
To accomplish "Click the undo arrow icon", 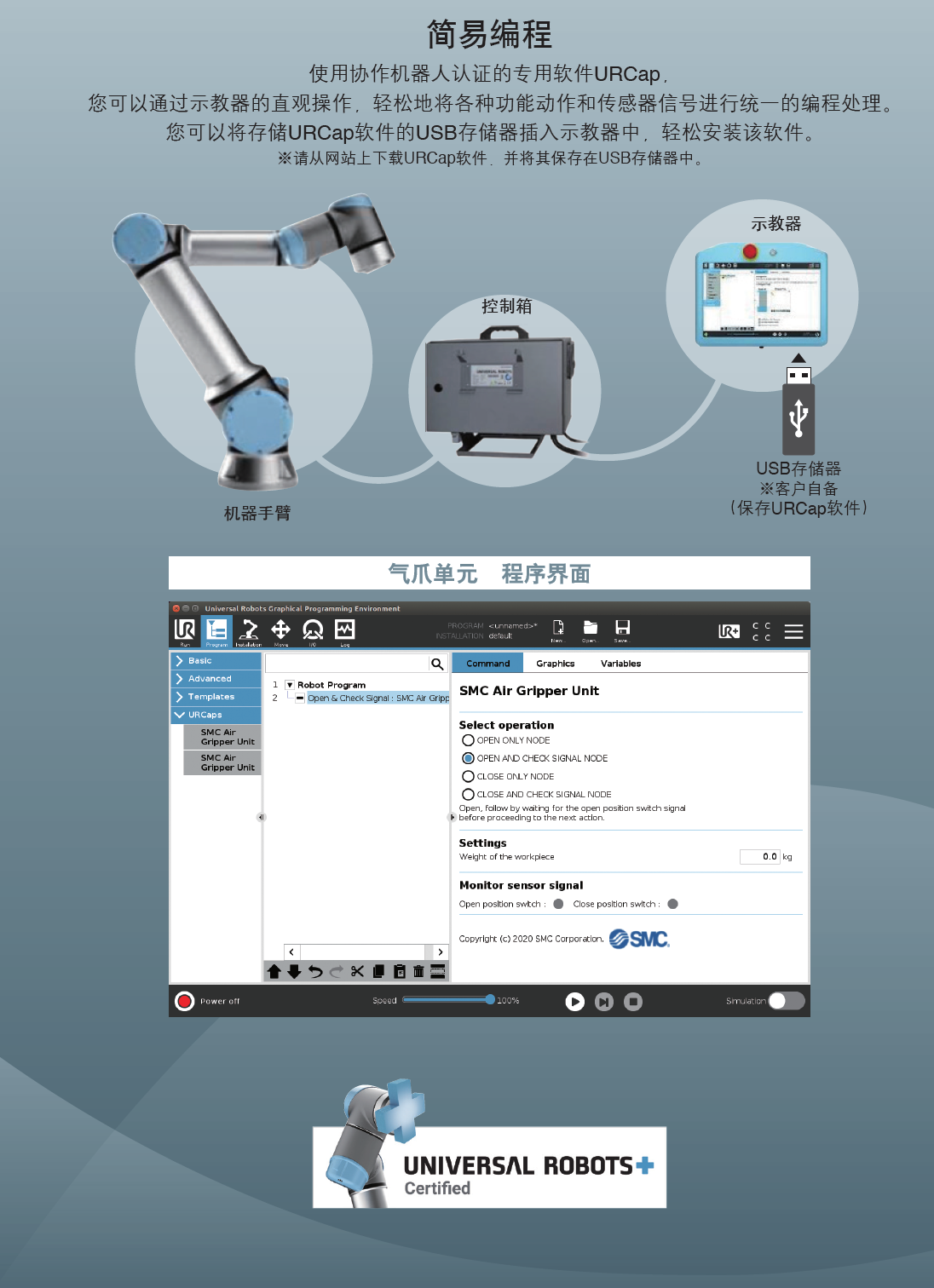I will point(315,971).
